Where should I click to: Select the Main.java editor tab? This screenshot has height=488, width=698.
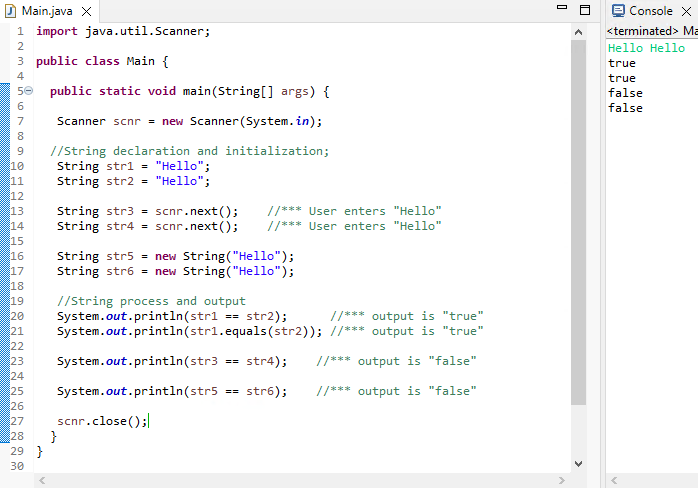pyautogui.click(x=47, y=11)
